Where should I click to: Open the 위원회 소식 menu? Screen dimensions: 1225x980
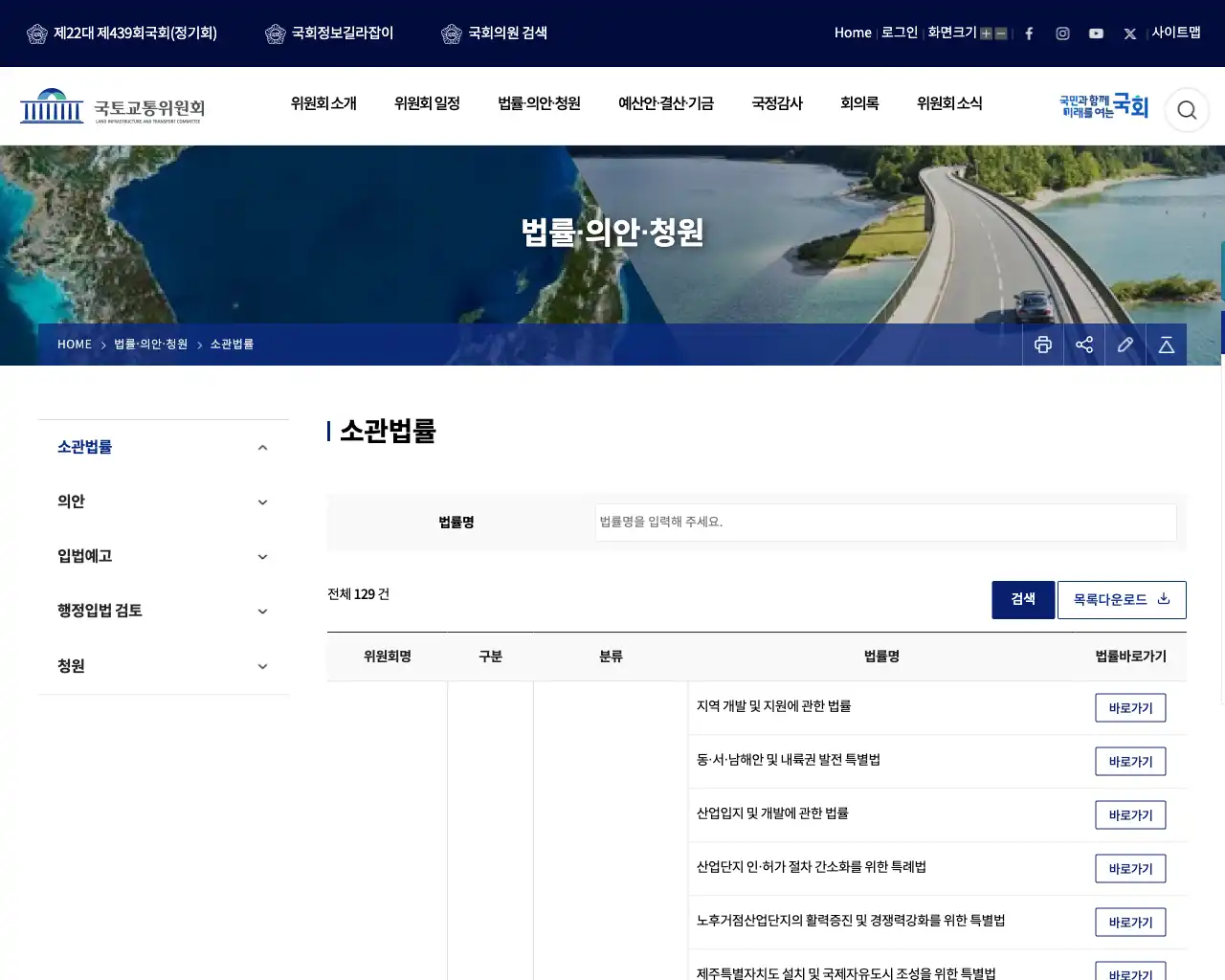click(x=949, y=103)
